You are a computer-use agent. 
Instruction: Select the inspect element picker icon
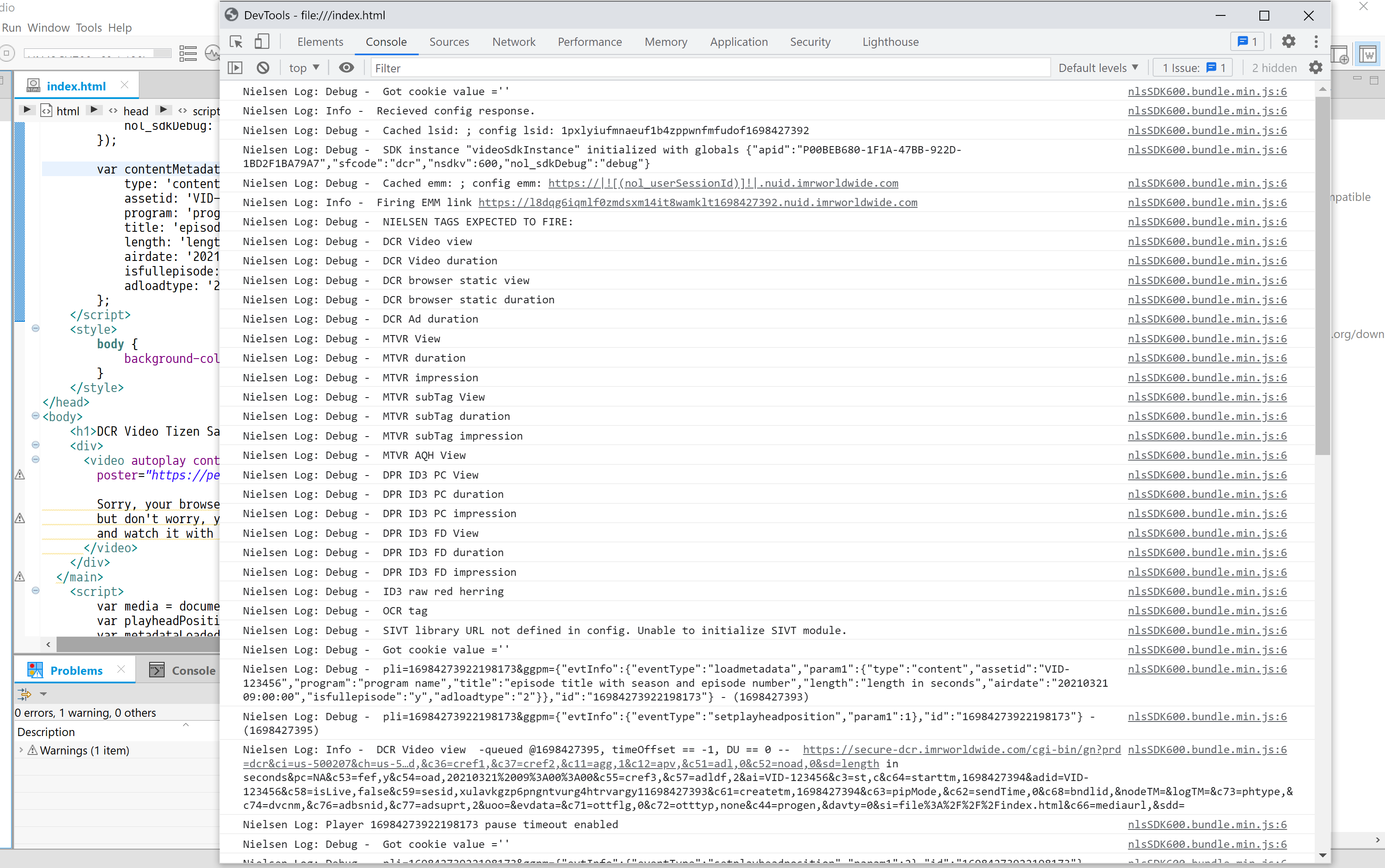click(236, 41)
